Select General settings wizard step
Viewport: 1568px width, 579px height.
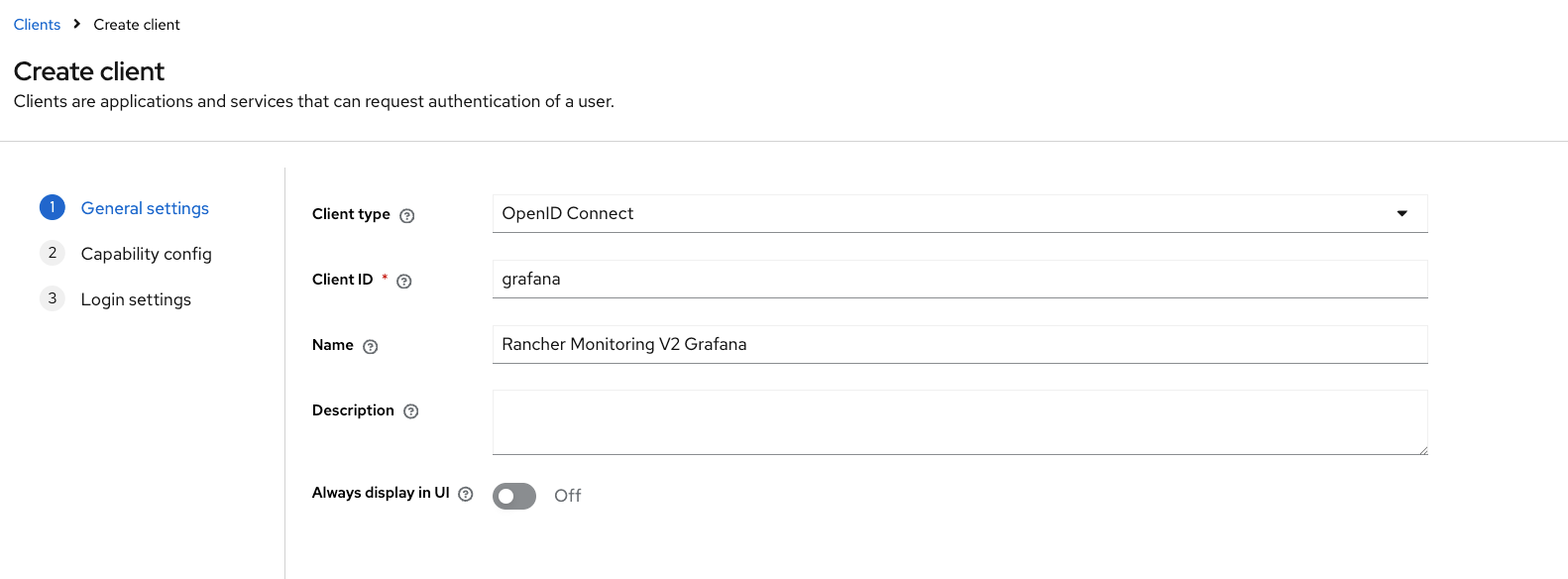(145, 208)
